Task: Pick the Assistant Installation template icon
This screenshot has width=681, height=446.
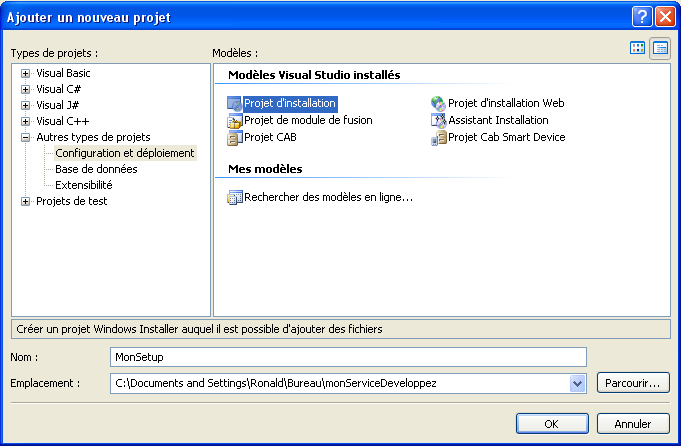Action: click(x=438, y=120)
